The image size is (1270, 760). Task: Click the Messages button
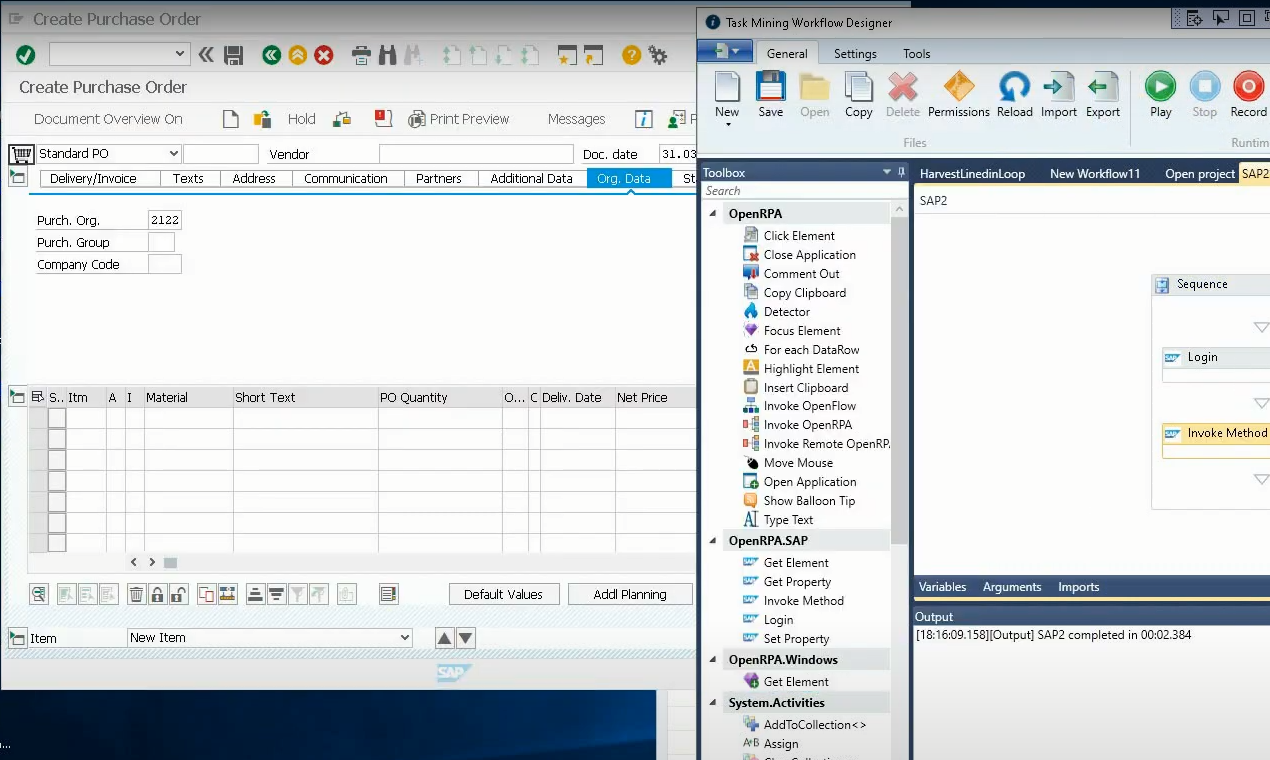point(577,119)
